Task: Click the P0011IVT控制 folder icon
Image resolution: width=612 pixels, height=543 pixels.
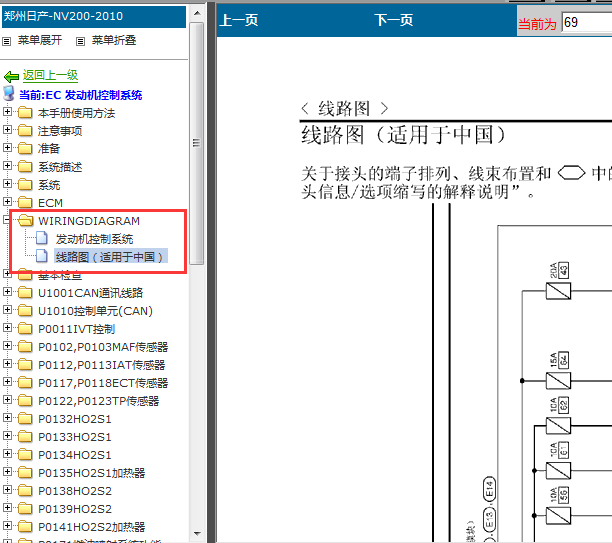Action: [x=25, y=328]
